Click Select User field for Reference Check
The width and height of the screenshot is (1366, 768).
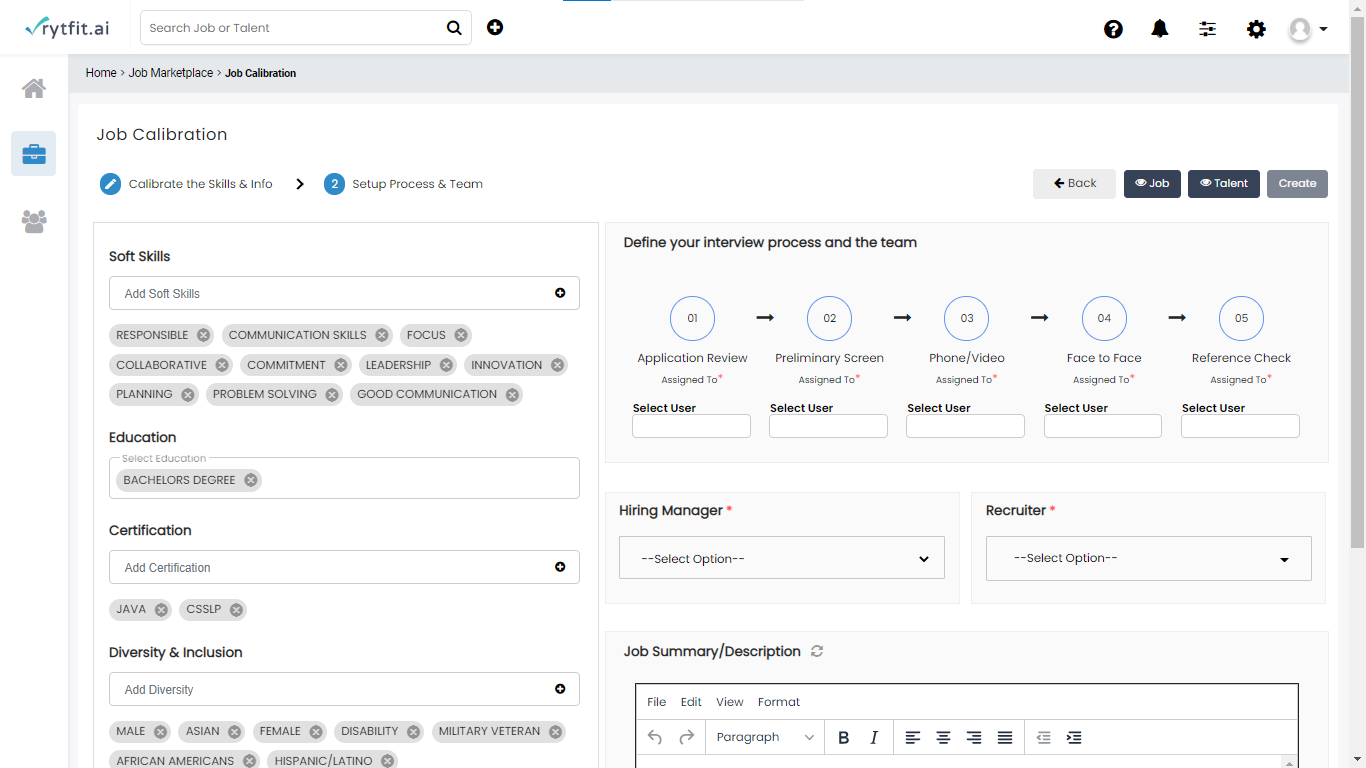1240,426
